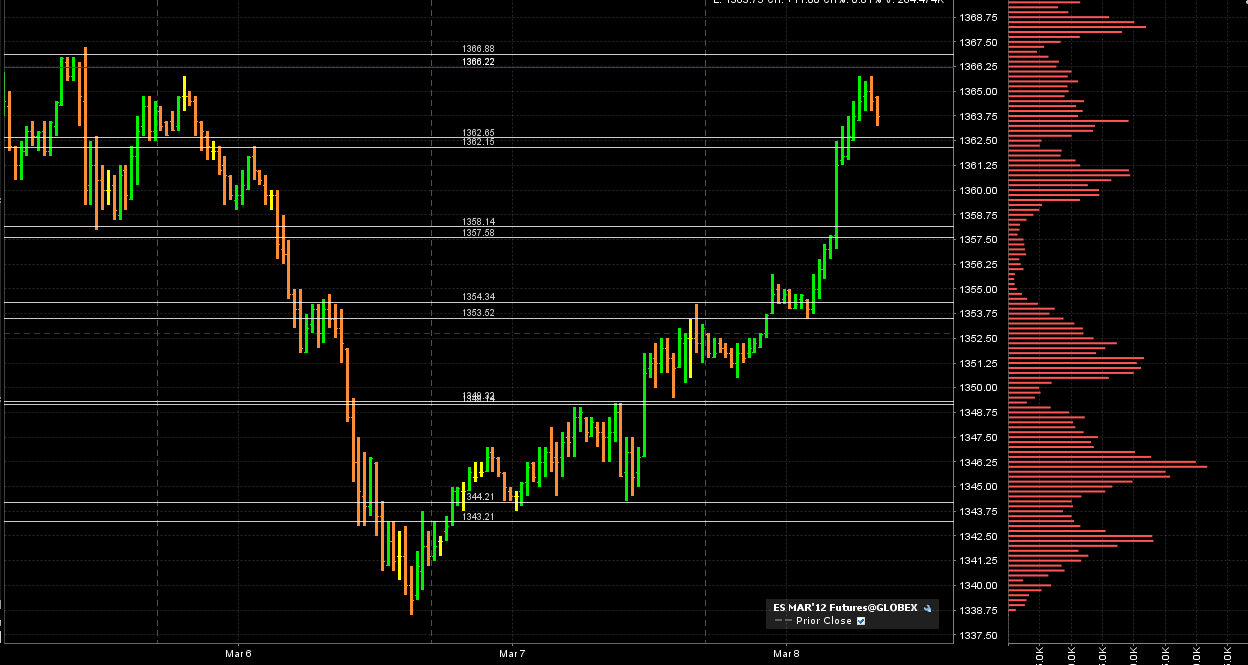Select the 1344.21 horizontal line label

(479, 496)
